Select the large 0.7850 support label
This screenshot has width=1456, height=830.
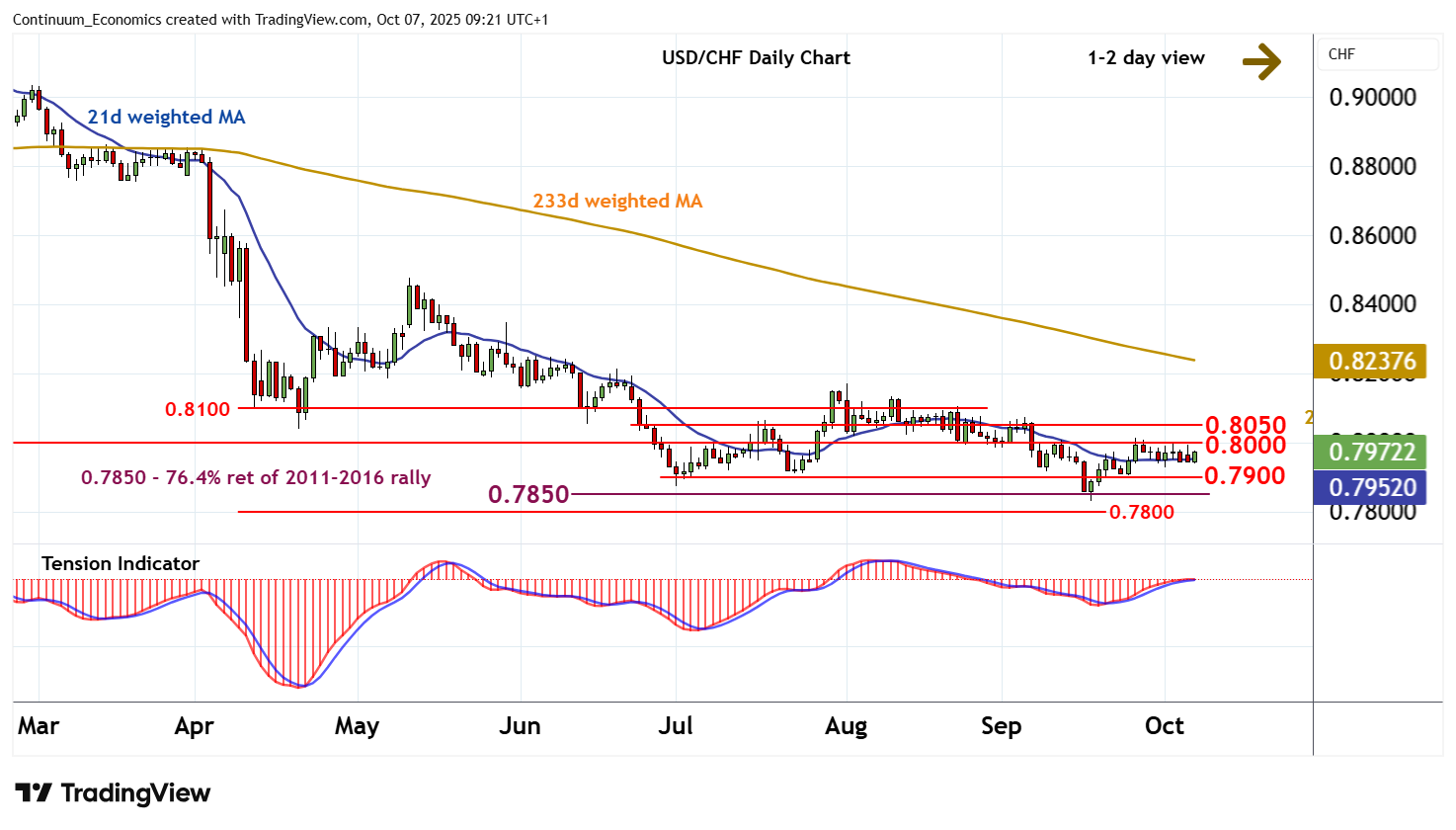click(528, 494)
